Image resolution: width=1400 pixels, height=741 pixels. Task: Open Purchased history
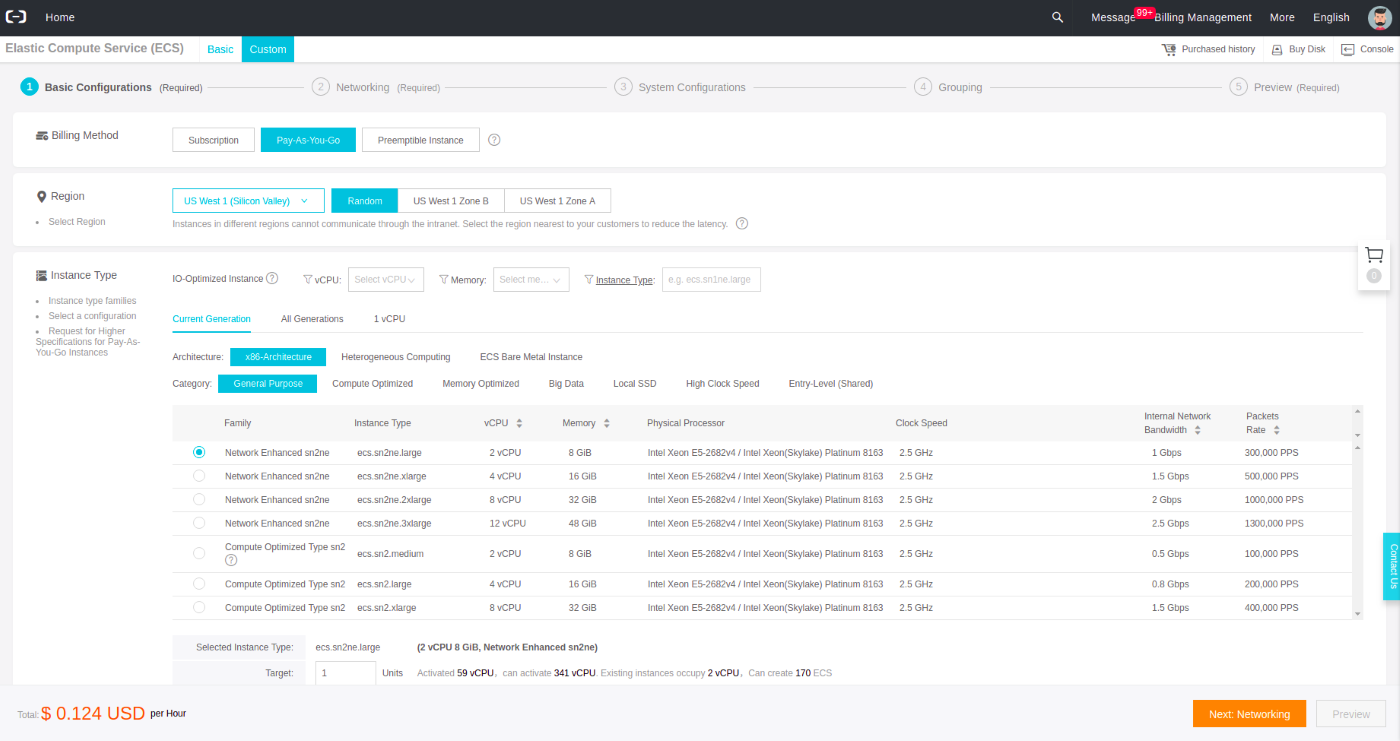pos(1209,48)
